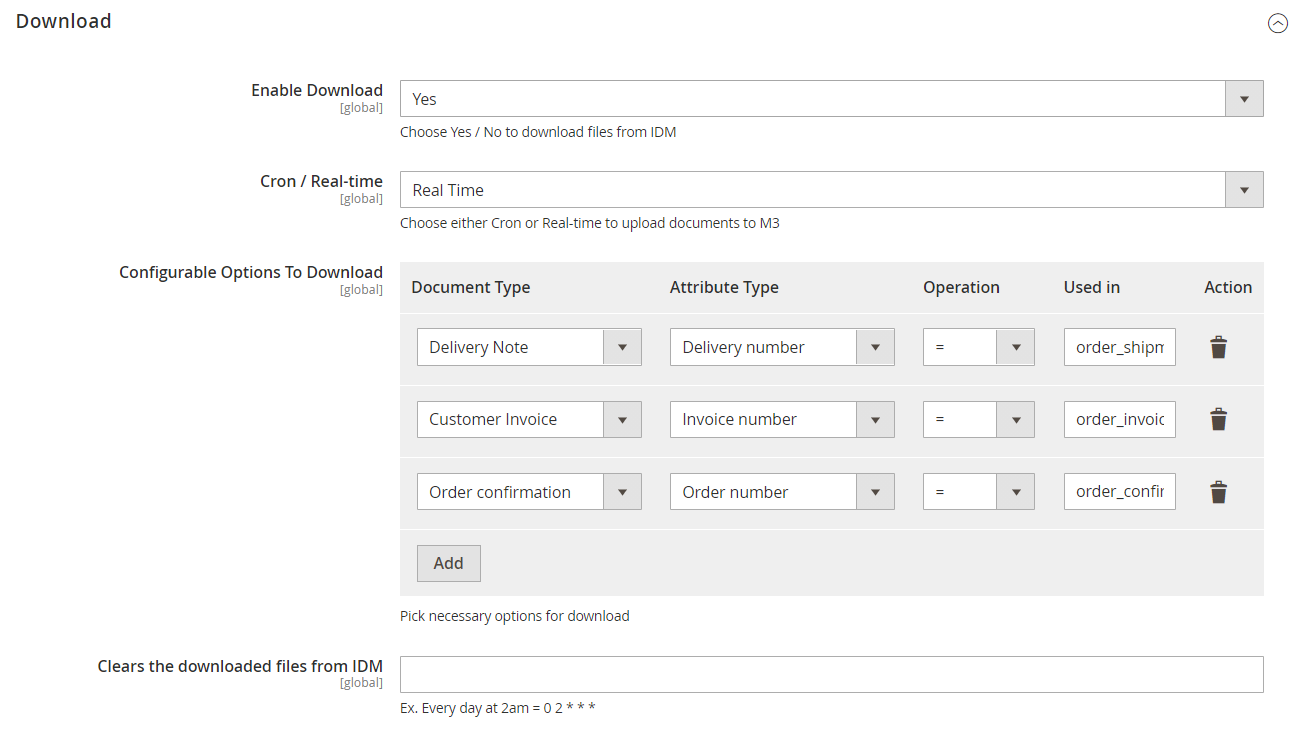Click the Configurable Options To Download label

pos(251,272)
